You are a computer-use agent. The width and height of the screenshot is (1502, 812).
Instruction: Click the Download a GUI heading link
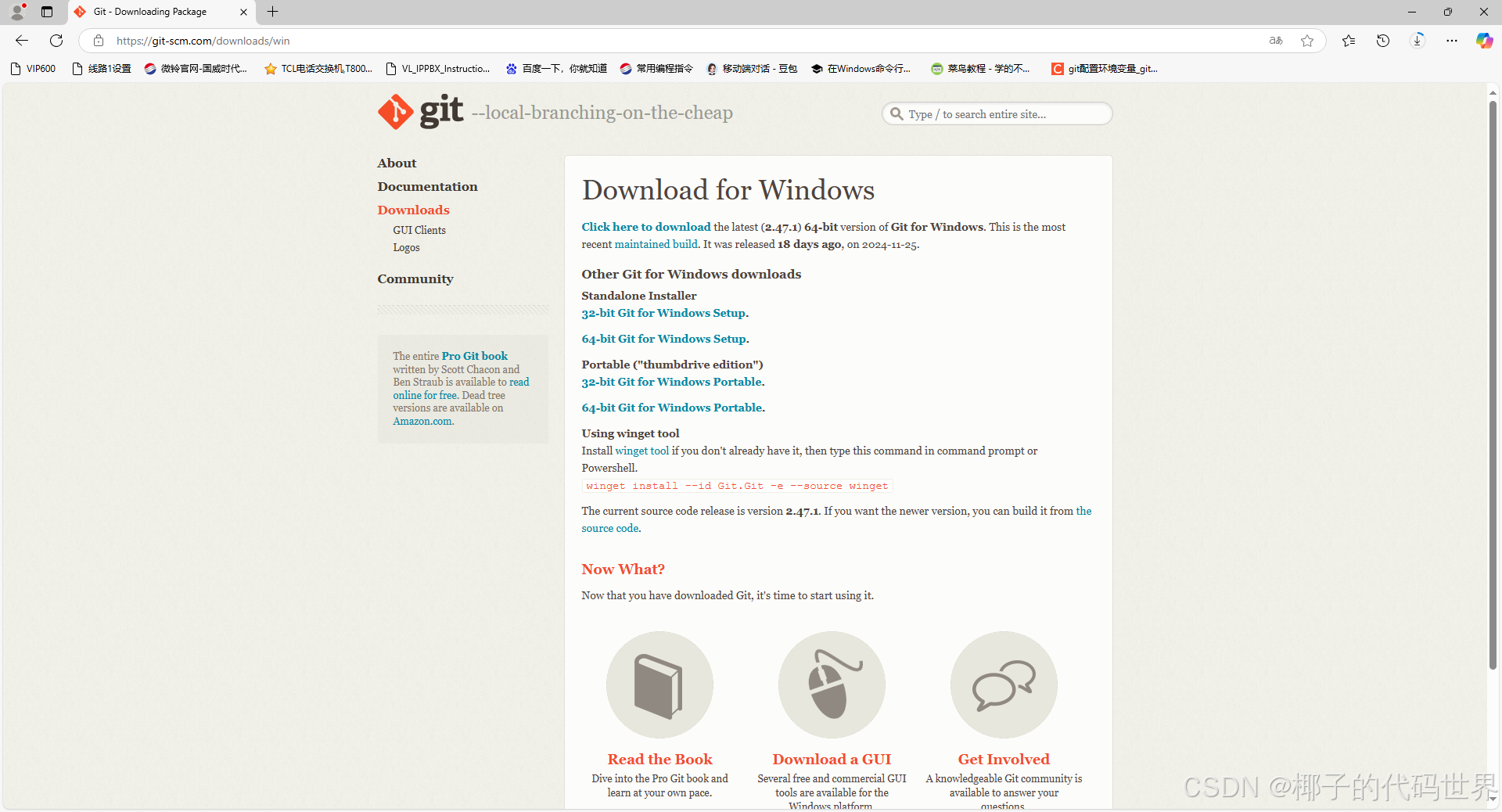(832, 759)
